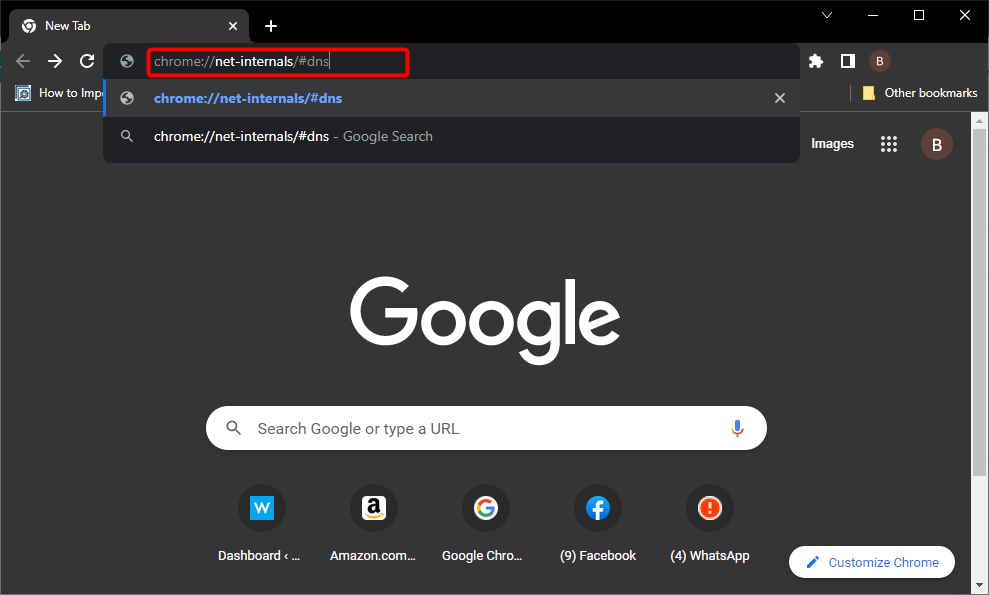The height and width of the screenshot is (595, 989).
Task: Reload the page with refresh icon
Action: coord(87,61)
